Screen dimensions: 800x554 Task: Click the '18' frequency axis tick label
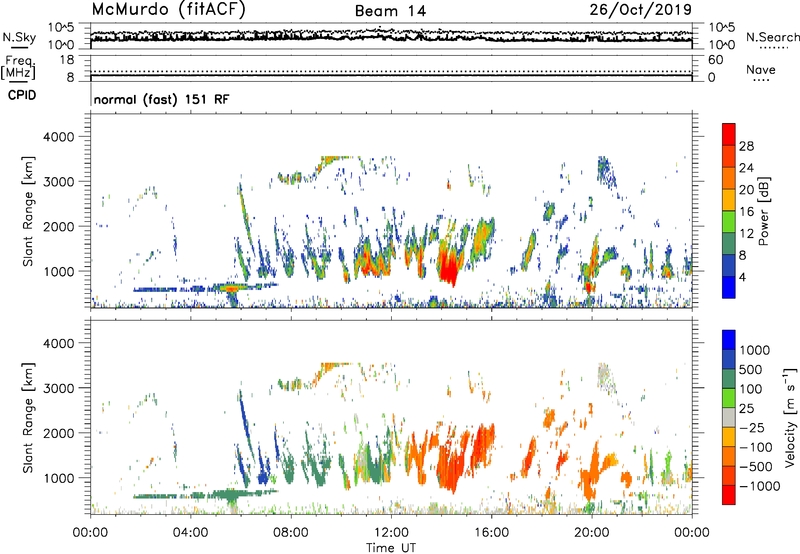[x=67, y=60]
